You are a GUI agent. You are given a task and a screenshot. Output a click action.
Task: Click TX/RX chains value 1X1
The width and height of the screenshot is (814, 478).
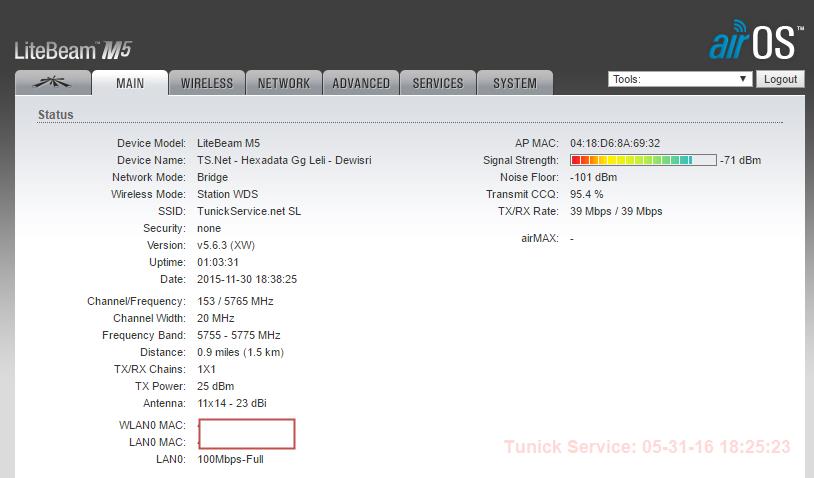206,369
